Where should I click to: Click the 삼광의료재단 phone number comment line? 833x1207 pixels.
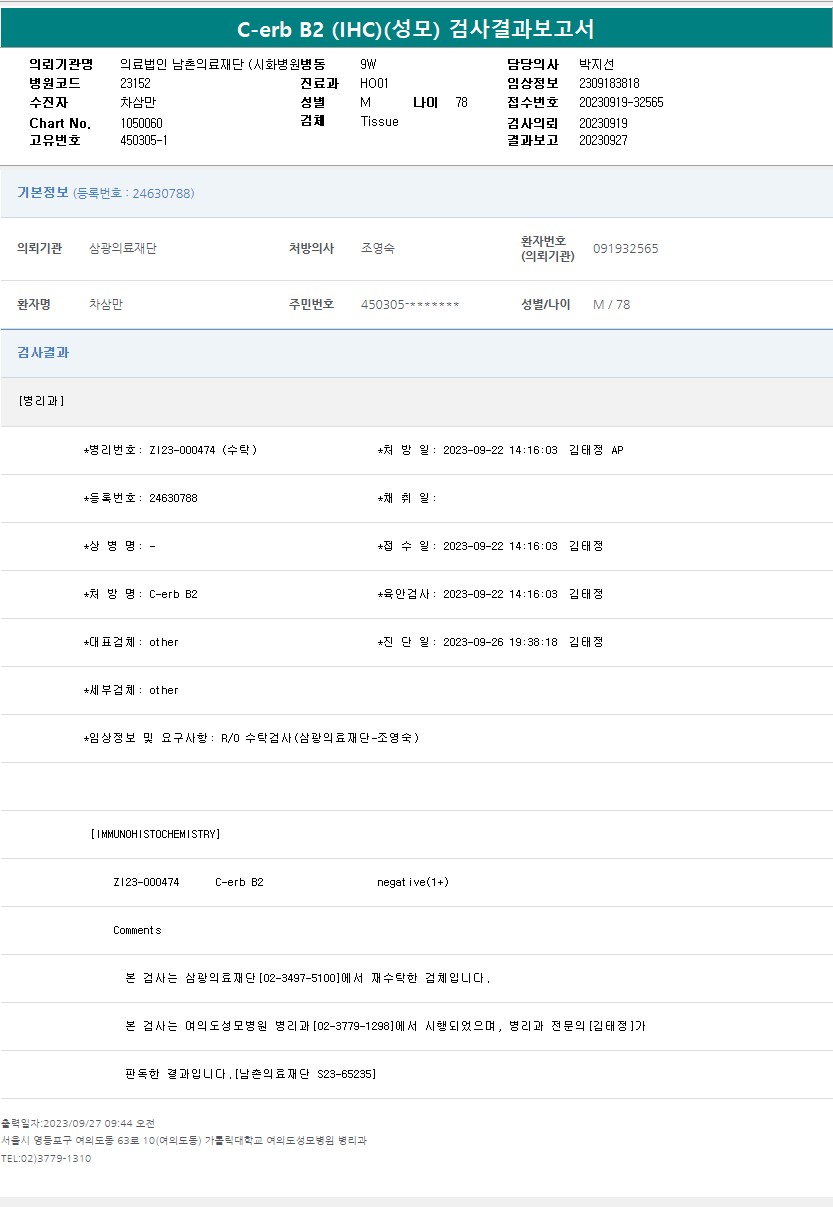pos(308,978)
